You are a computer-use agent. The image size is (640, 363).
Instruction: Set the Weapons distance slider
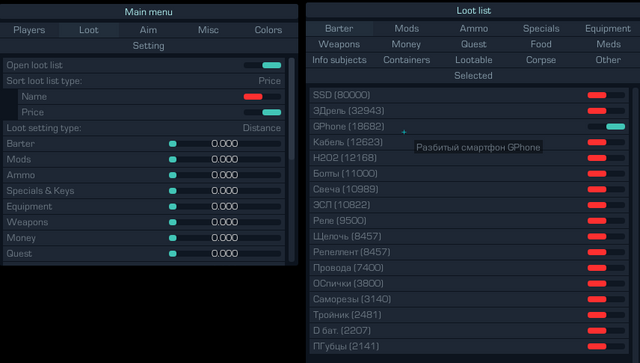tap(225, 222)
